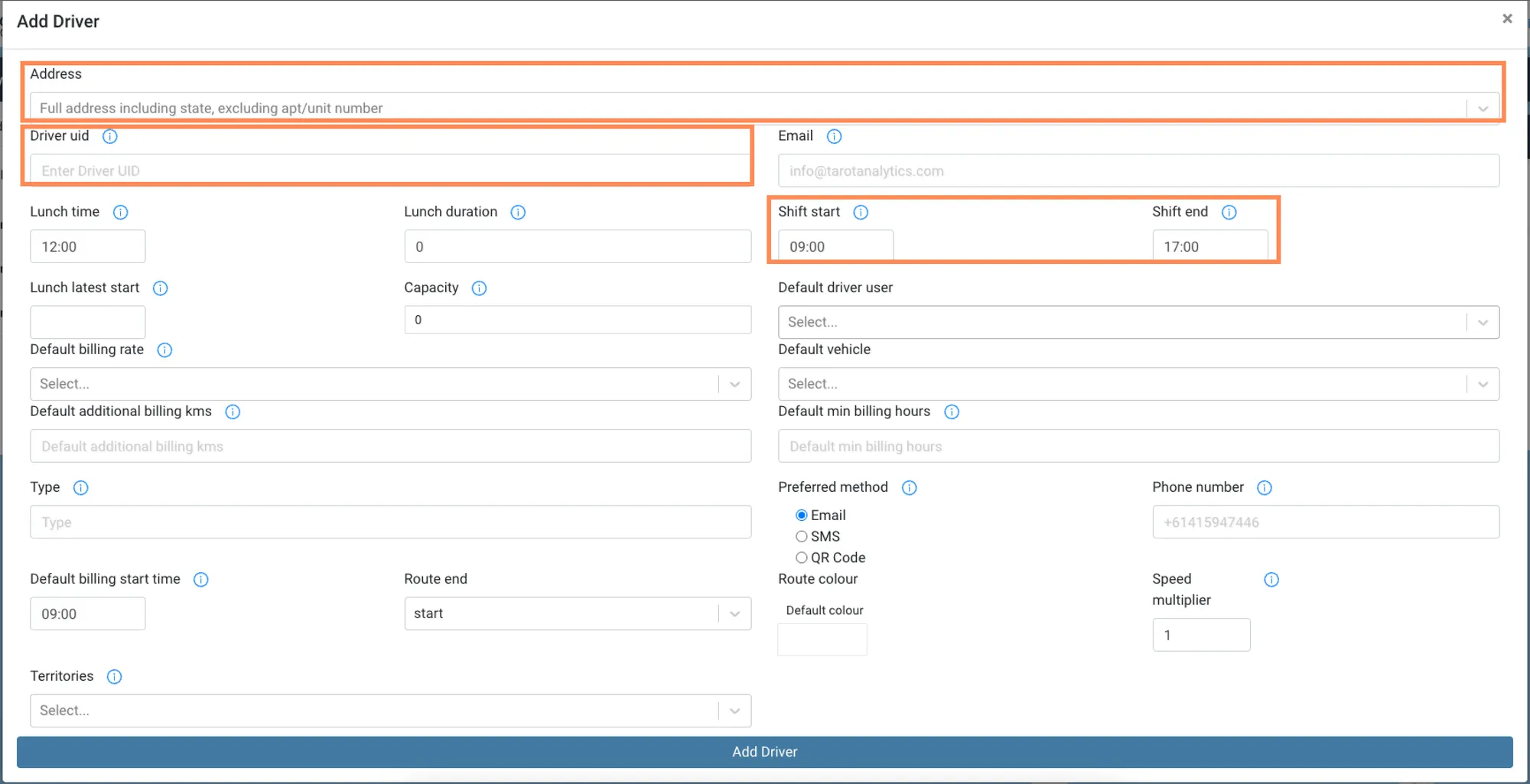Select Email as preferred method

point(802,516)
